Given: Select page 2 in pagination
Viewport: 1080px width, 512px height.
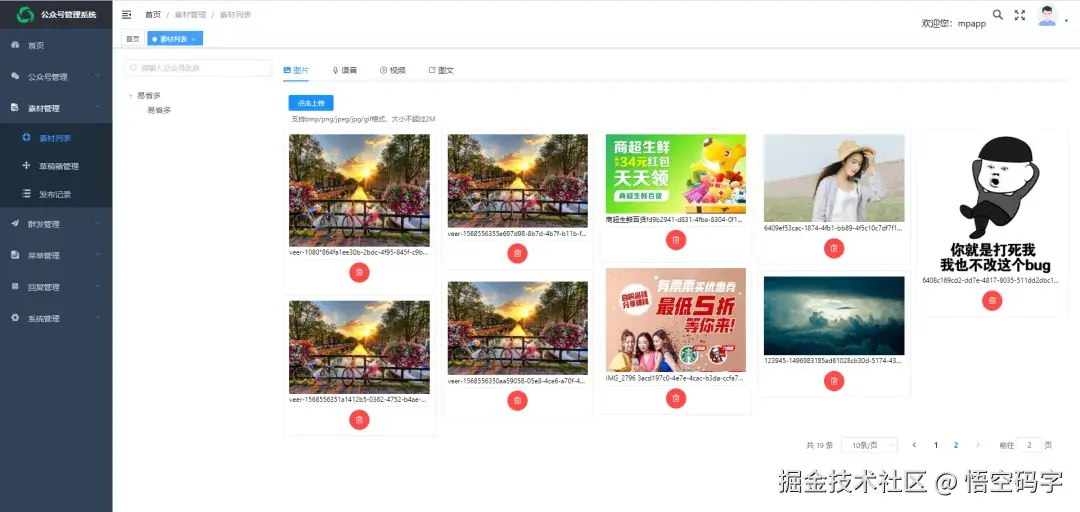Looking at the screenshot, I should pyautogui.click(x=956, y=445).
